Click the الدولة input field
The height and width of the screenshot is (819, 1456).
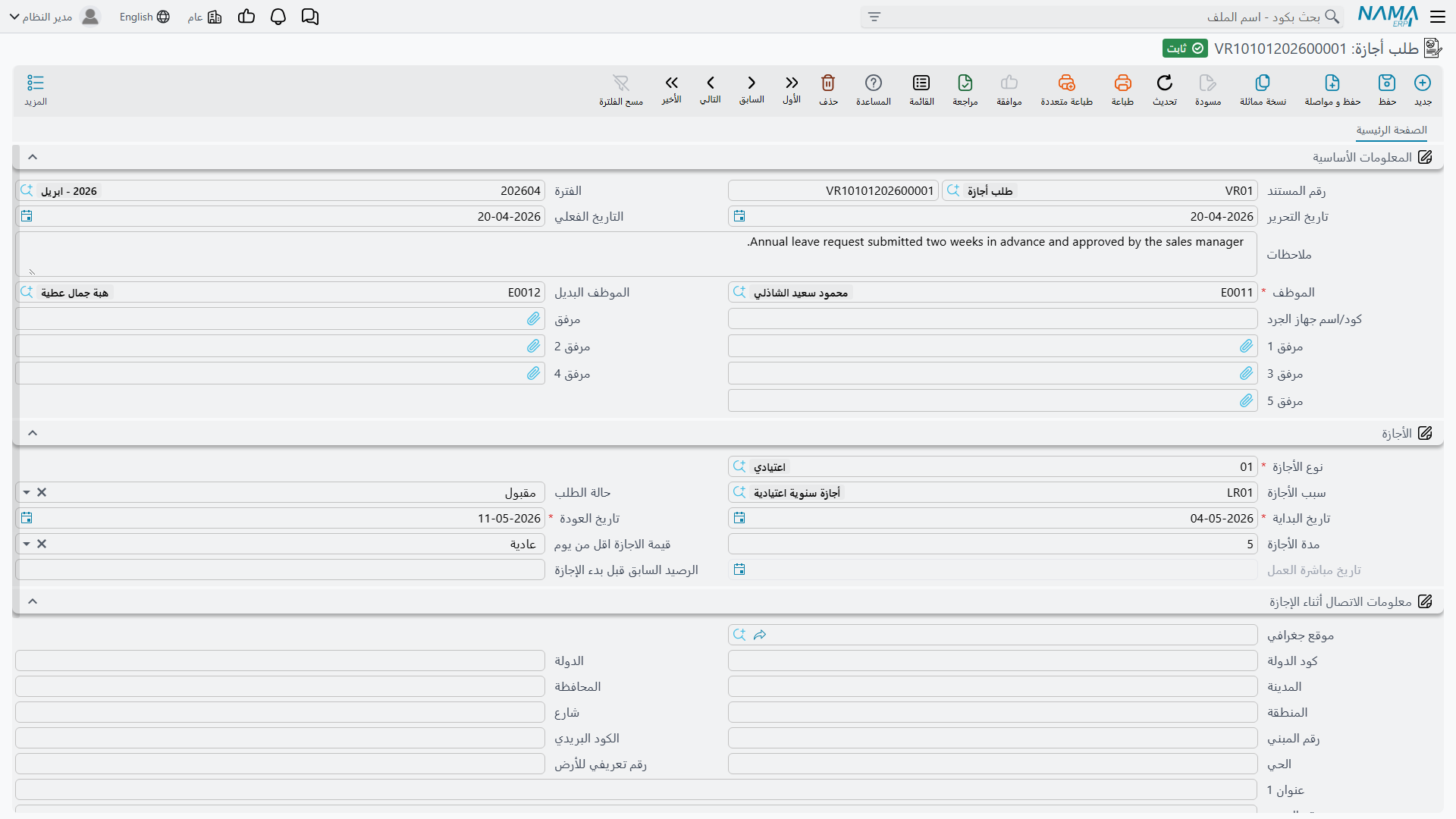click(280, 661)
